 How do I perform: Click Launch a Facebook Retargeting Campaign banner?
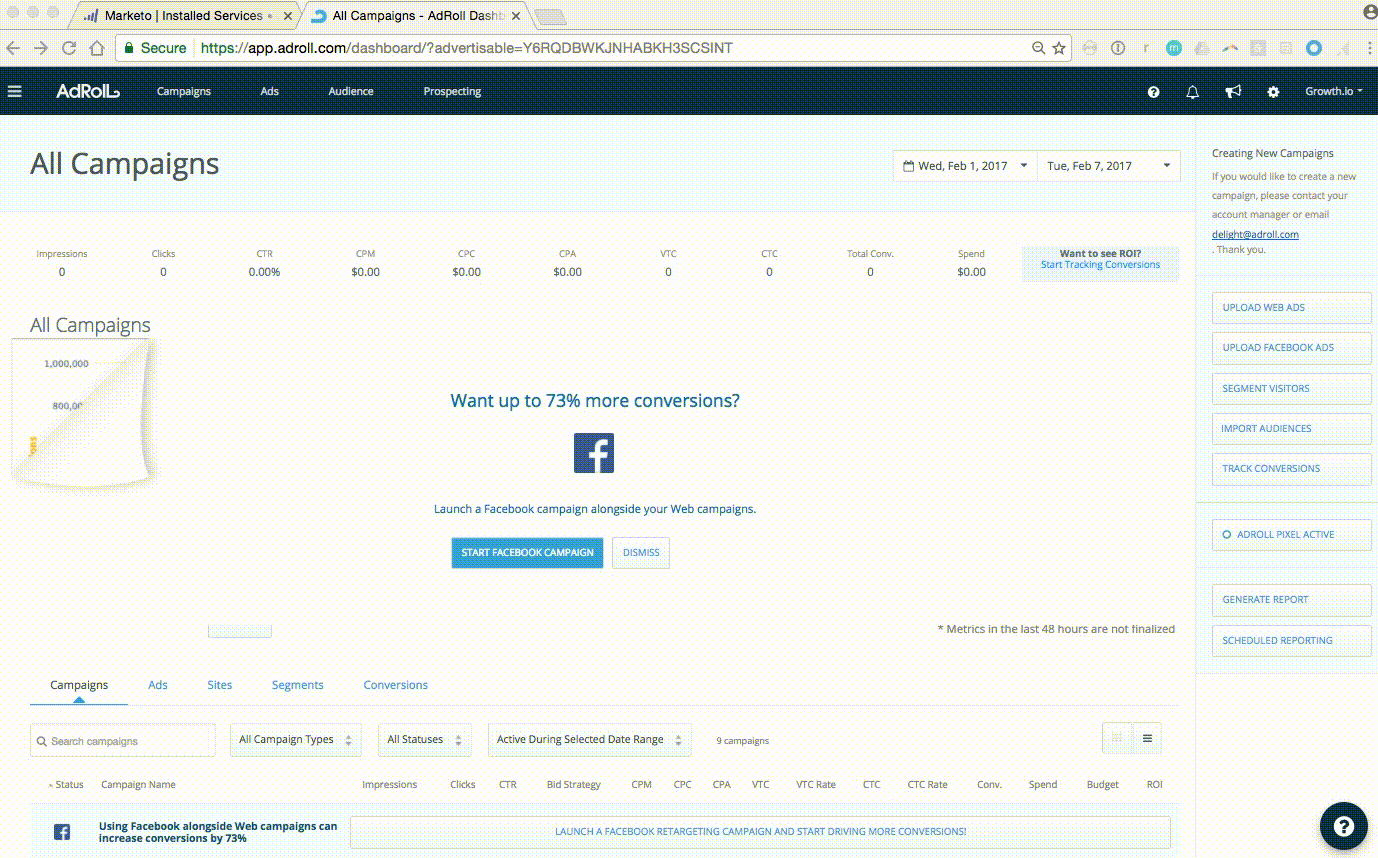(x=760, y=832)
